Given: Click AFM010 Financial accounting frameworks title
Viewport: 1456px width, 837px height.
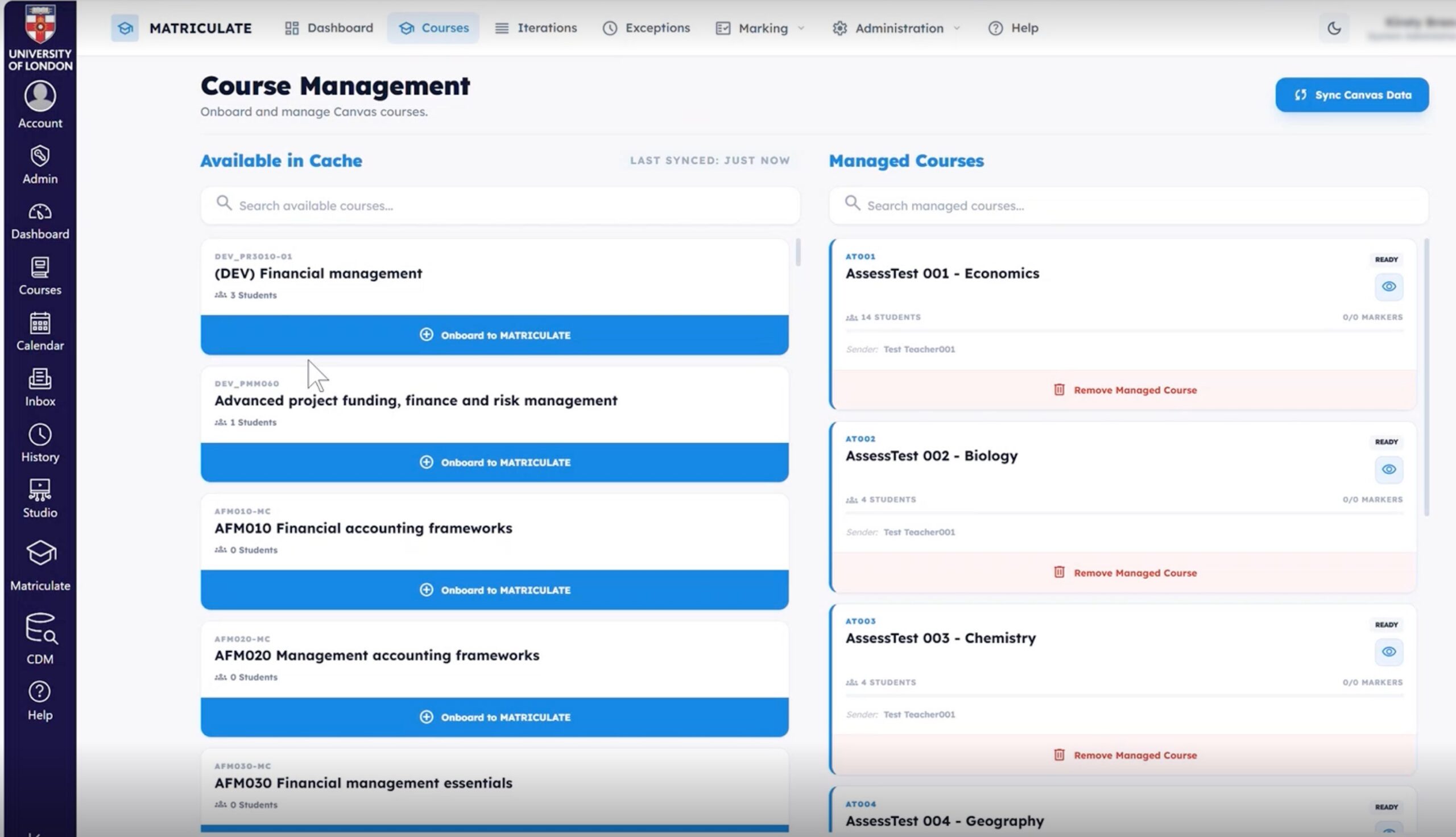Looking at the screenshot, I should click(x=363, y=527).
